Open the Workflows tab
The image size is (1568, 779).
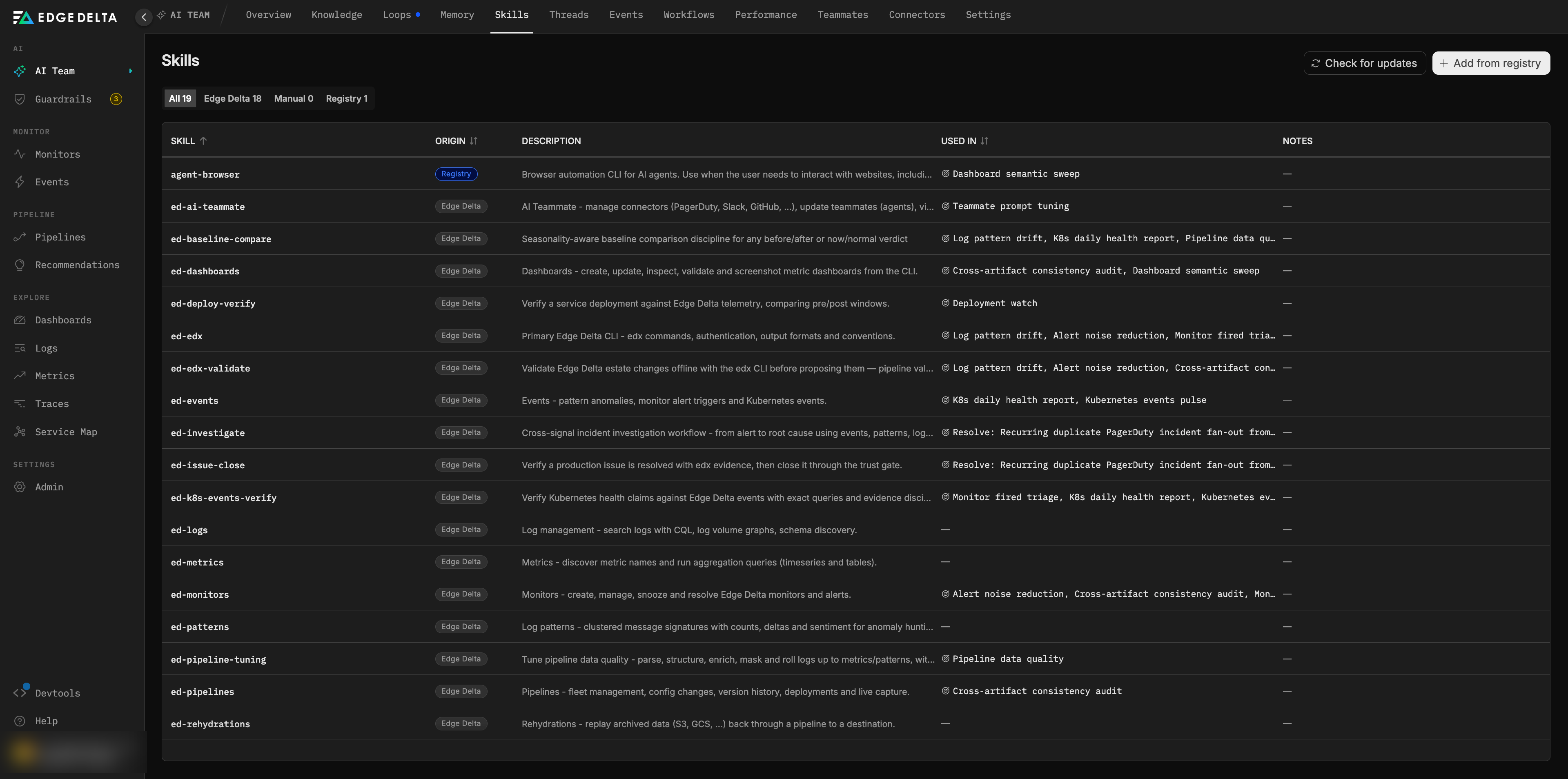click(x=688, y=15)
